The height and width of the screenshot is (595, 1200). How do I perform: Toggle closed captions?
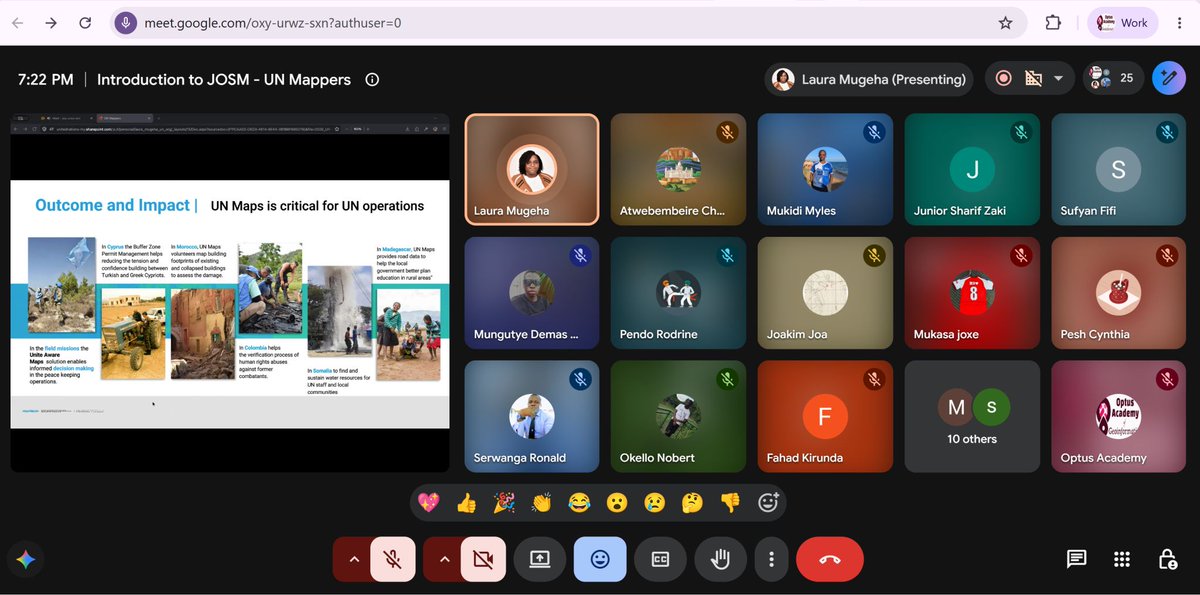[x=660, y=560]
